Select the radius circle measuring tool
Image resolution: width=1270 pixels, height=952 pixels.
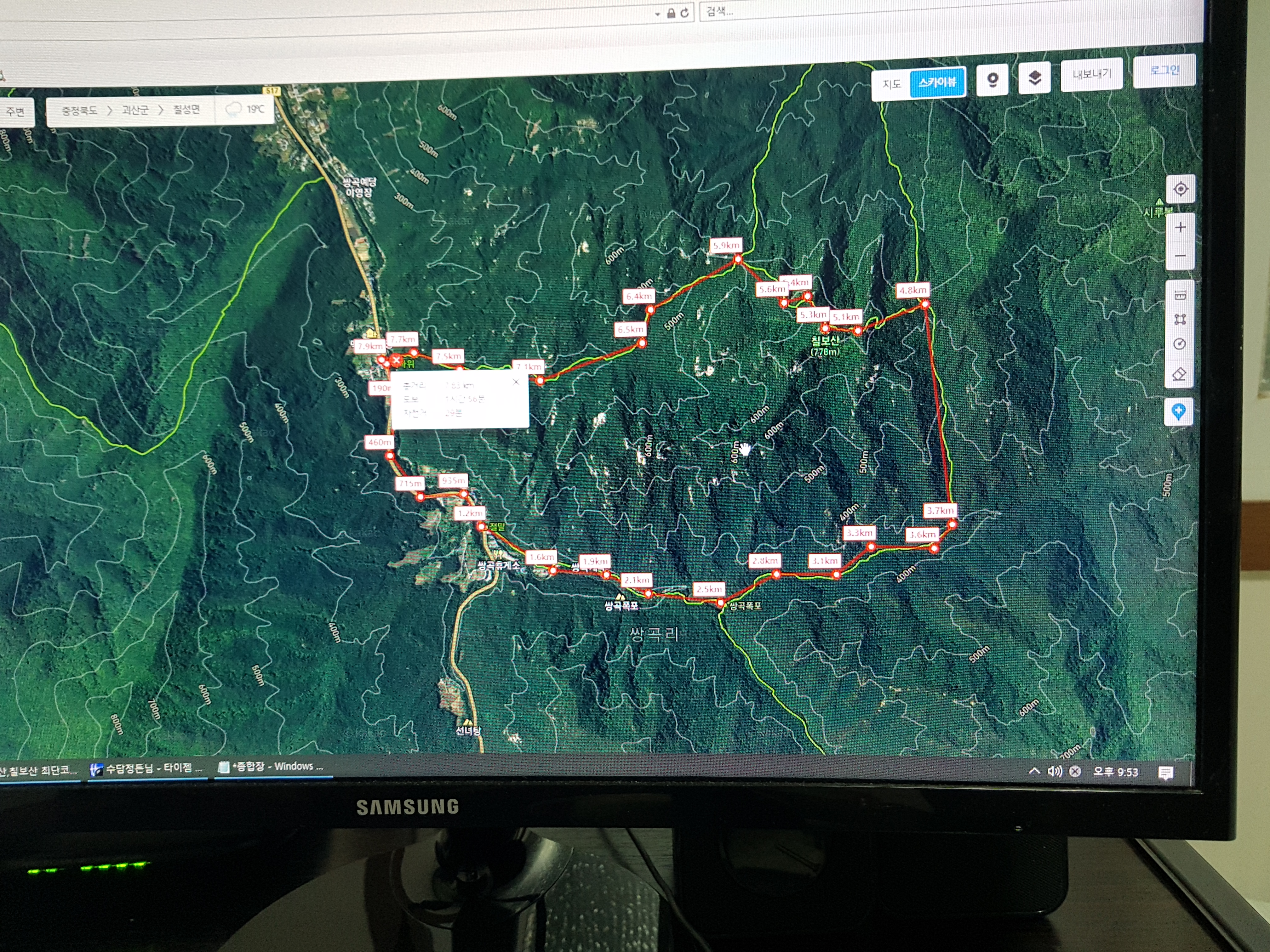click(x=1179, y=344)
